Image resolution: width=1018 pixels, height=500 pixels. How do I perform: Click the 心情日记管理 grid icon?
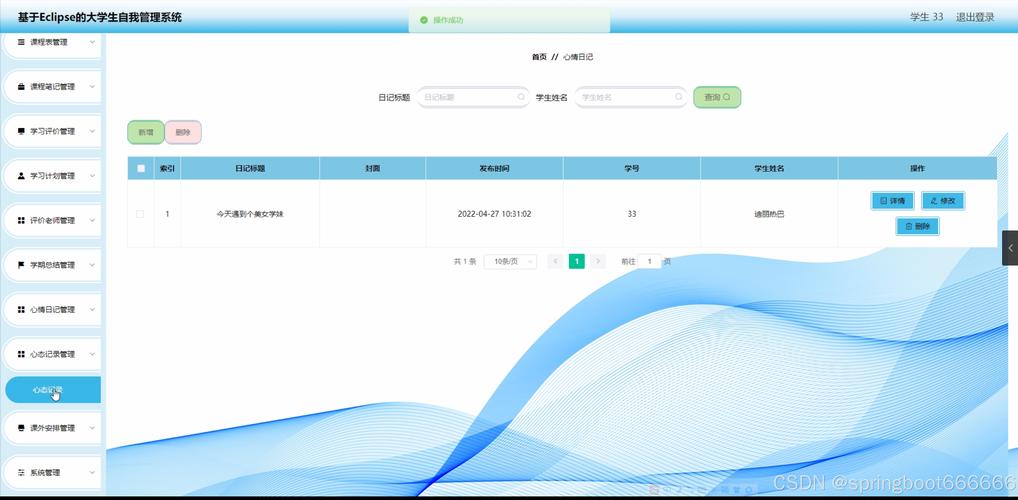pyautogui.click(x=21, y=310)
